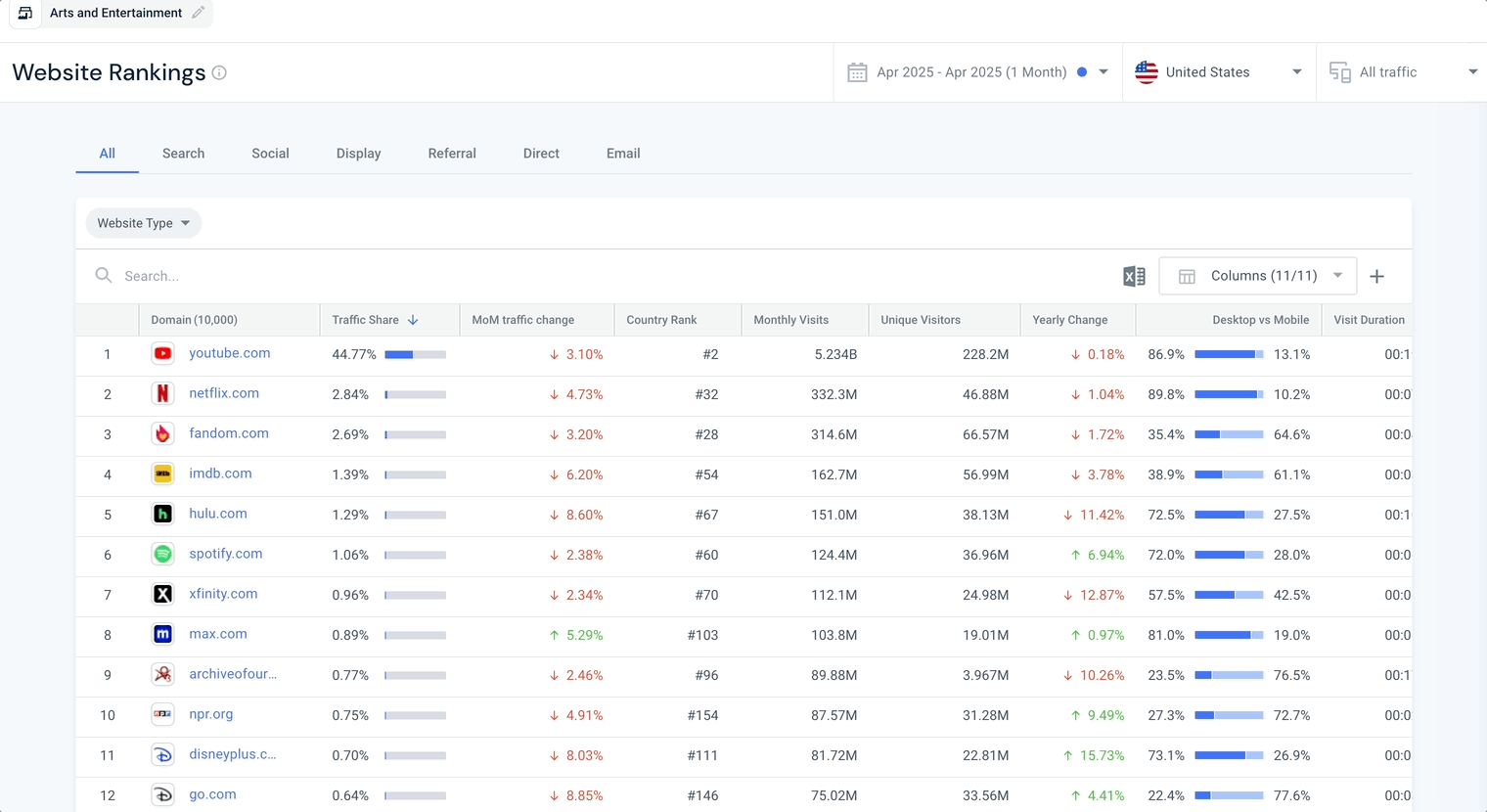Click the United States flag icon
Image resolution: width=1487 pixels, height=812 pixels.
click(1147, 72)
